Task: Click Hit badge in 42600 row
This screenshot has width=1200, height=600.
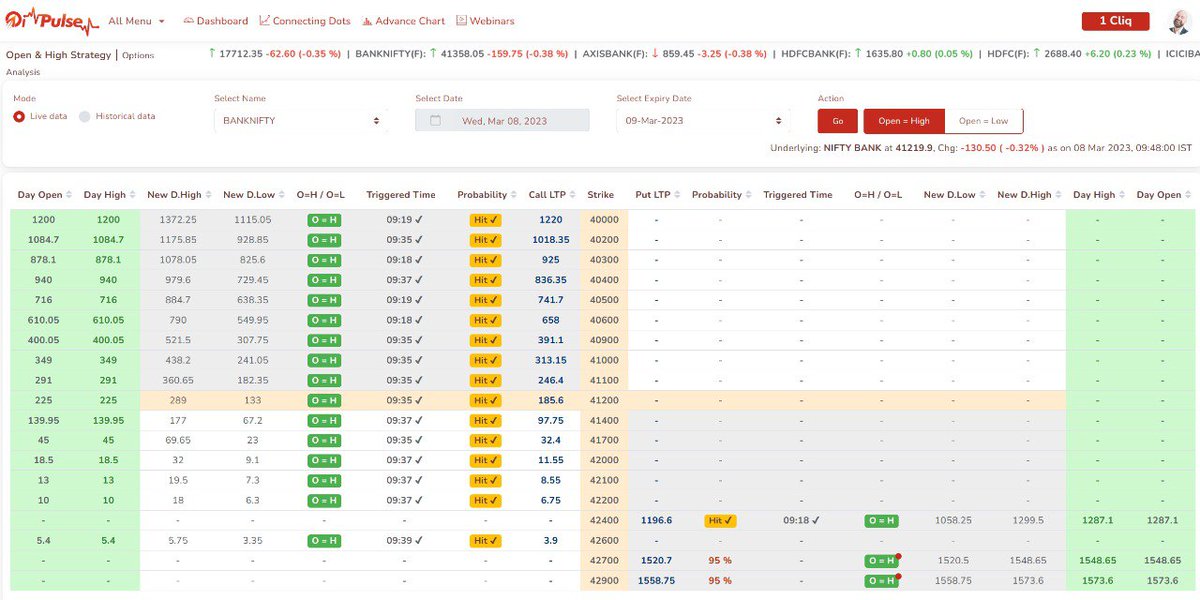Action: [486, 540]
